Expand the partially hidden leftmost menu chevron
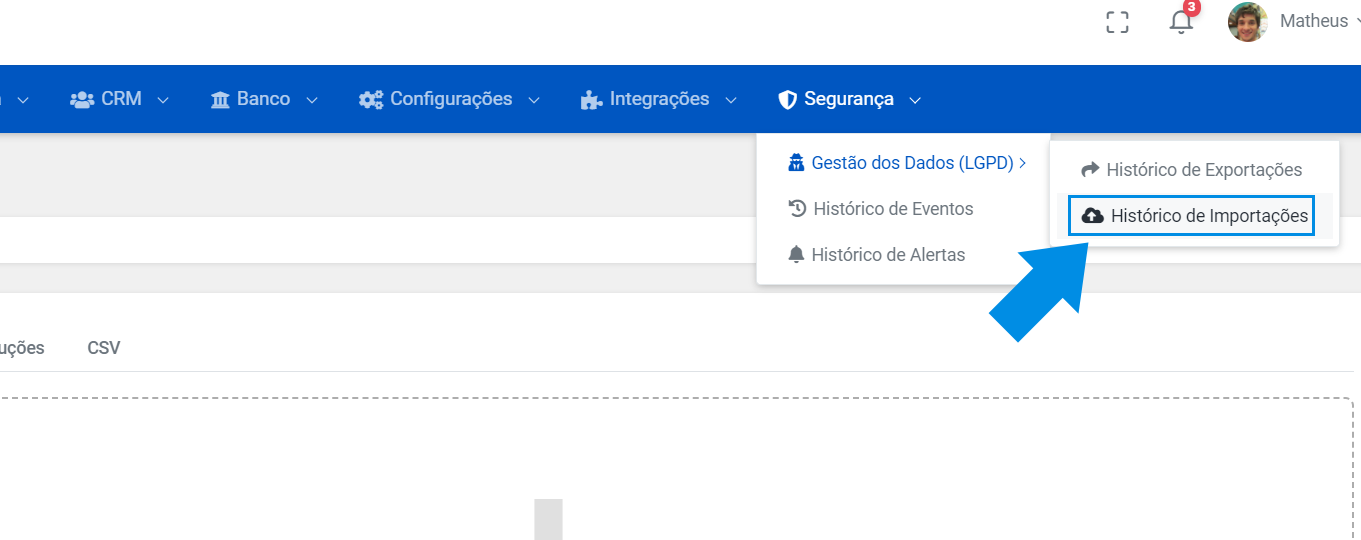Screen dimensions: 1361x540 click(22, 100)
